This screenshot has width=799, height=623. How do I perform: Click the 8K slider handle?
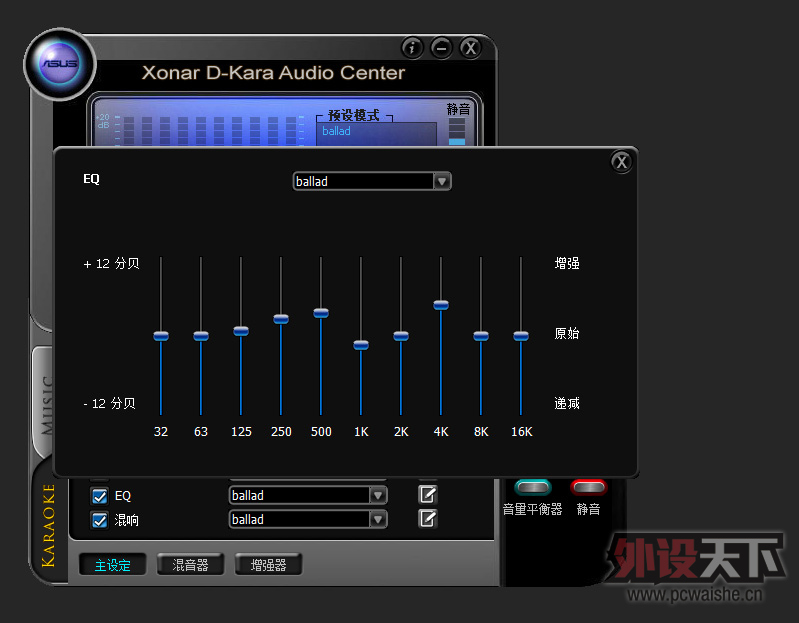point(481,336)
